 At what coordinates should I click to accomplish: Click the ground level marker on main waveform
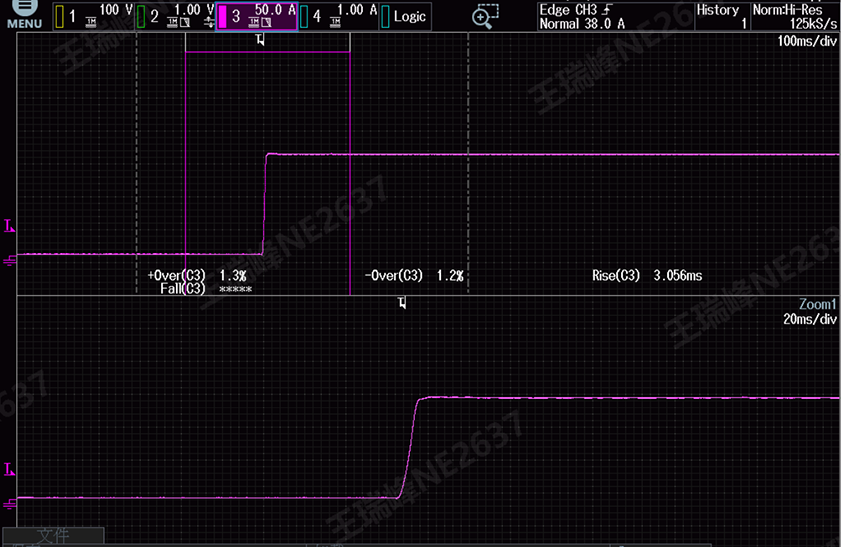click(x=10, y=262)
